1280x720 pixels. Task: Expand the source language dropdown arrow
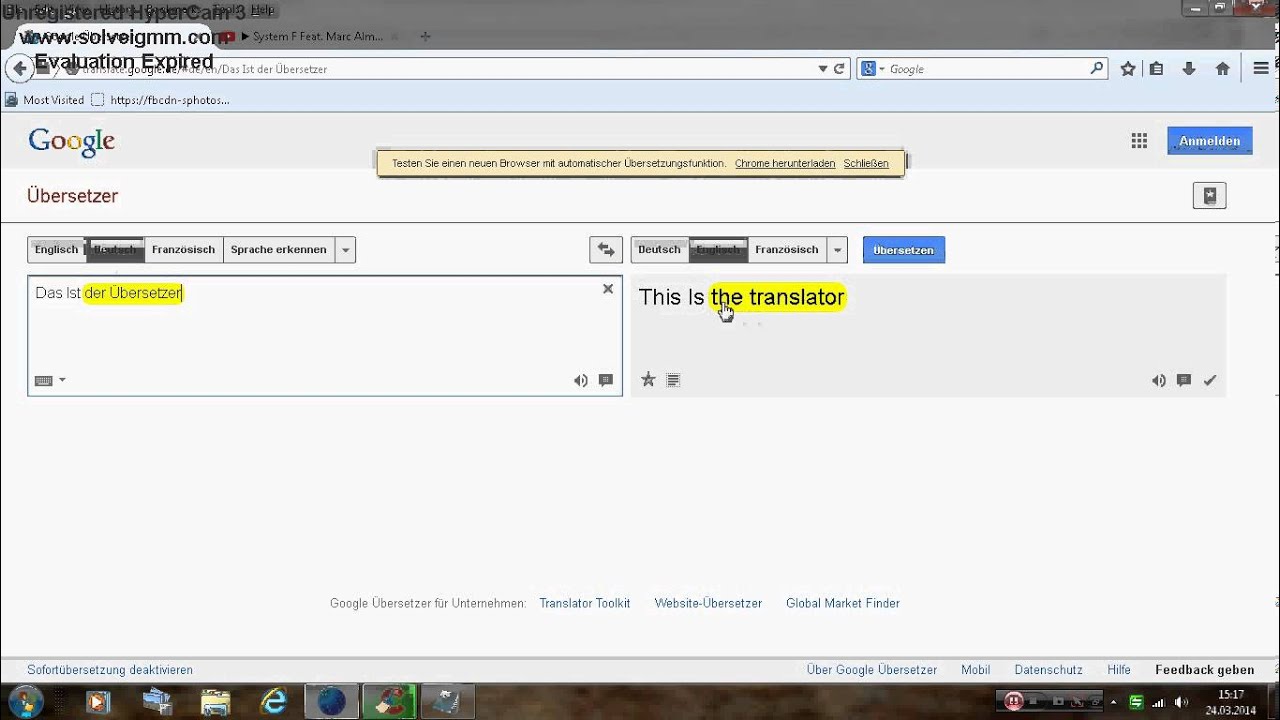click(345, 250)
